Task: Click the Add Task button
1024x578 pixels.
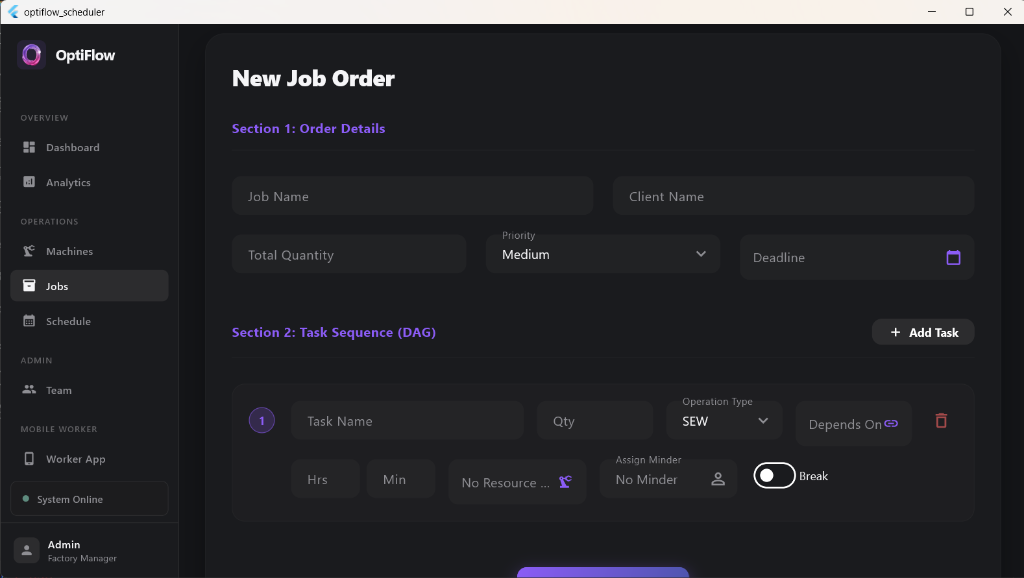Action: tap(923, 332)
